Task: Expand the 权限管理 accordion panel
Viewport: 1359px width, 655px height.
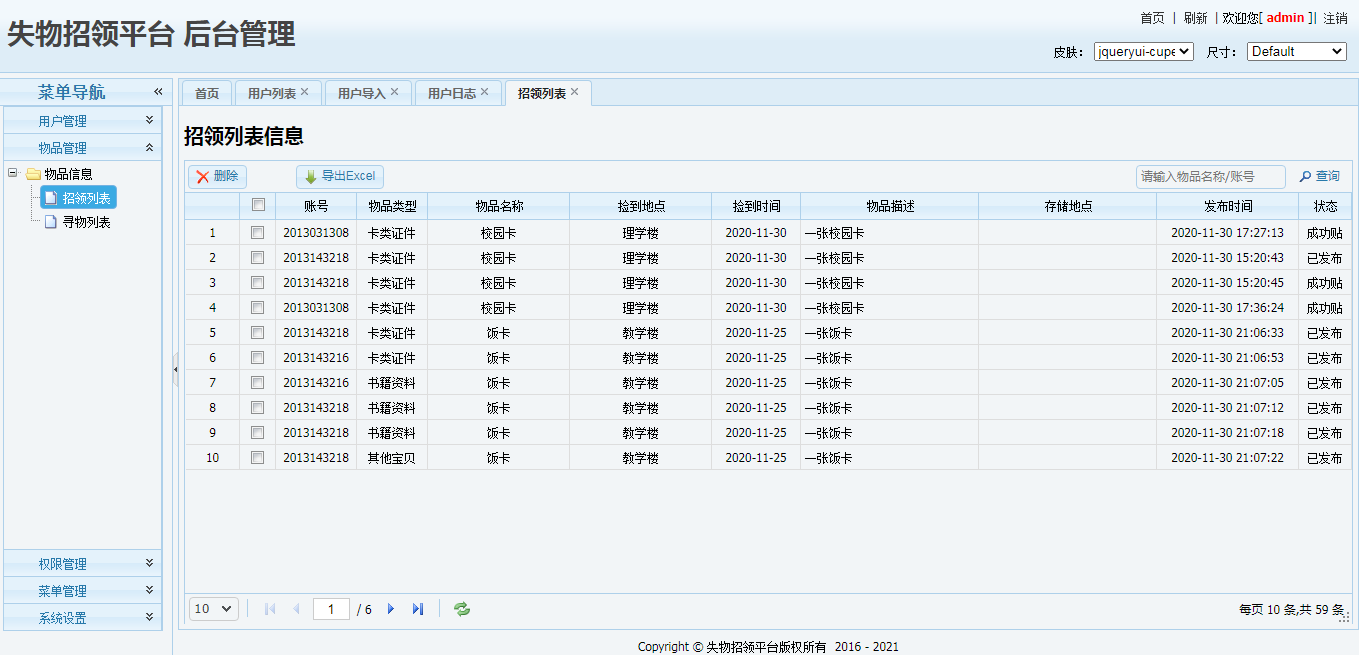Action: pyautogui.click(x=82, y=564)
